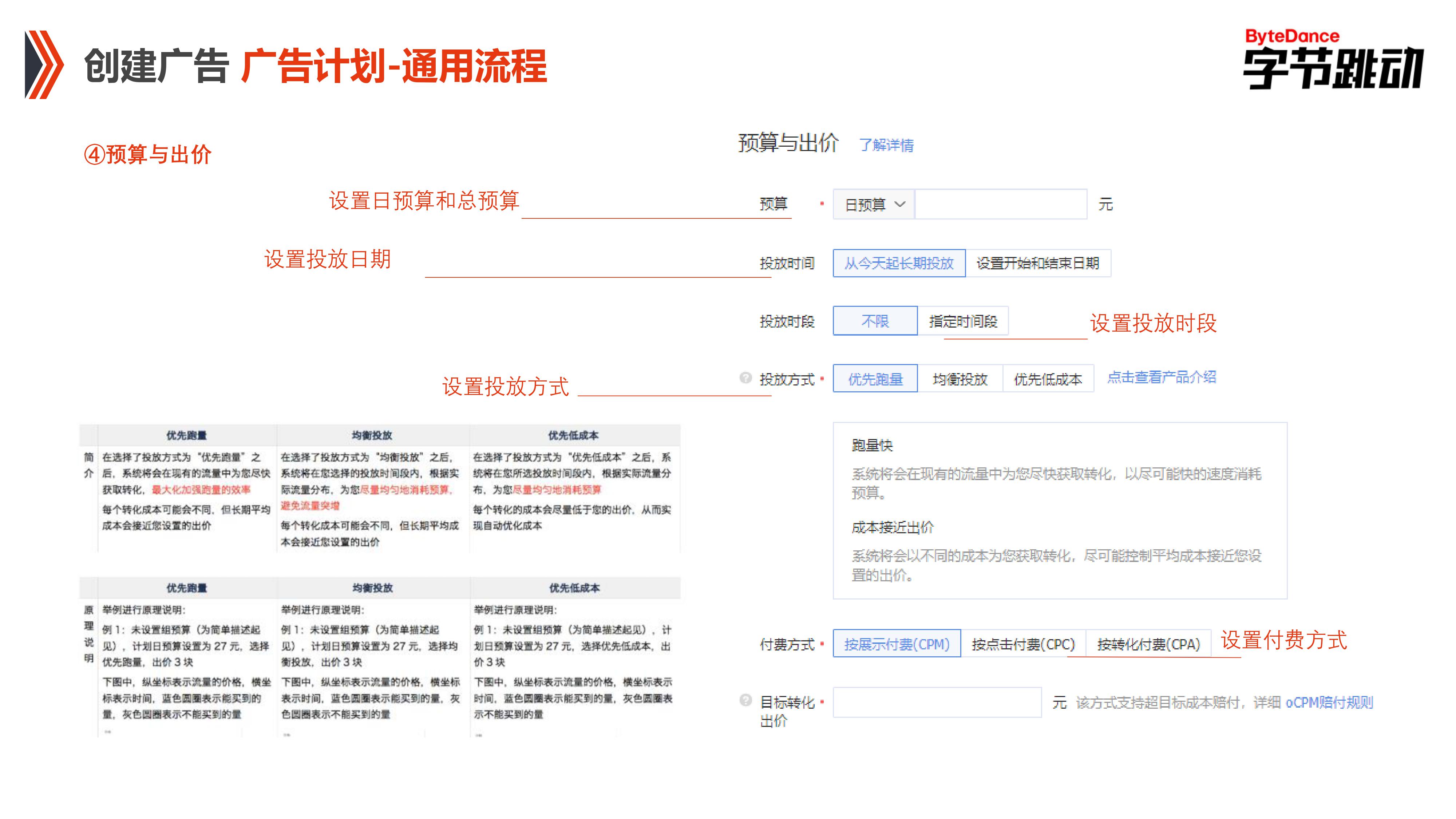
Task: Select 优先跑量 delivery mode
Action: click(875, 379)
